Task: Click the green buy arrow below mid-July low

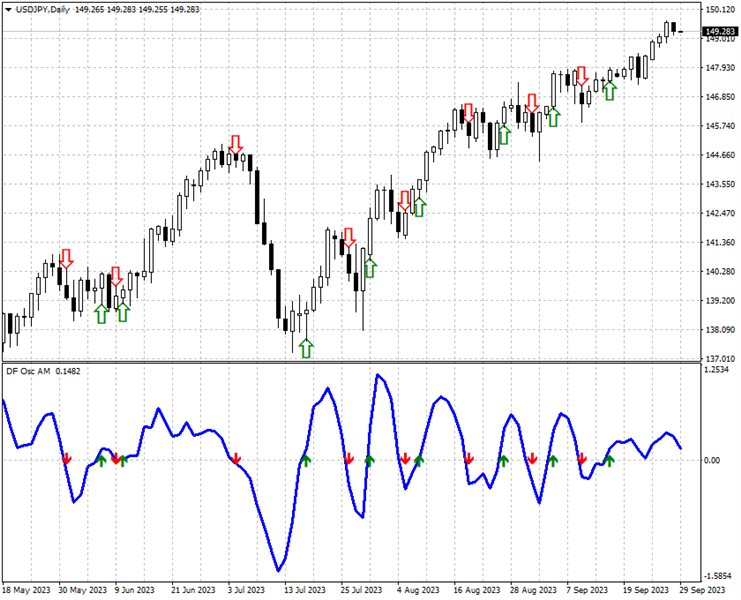Action: [x=306, y=348]
